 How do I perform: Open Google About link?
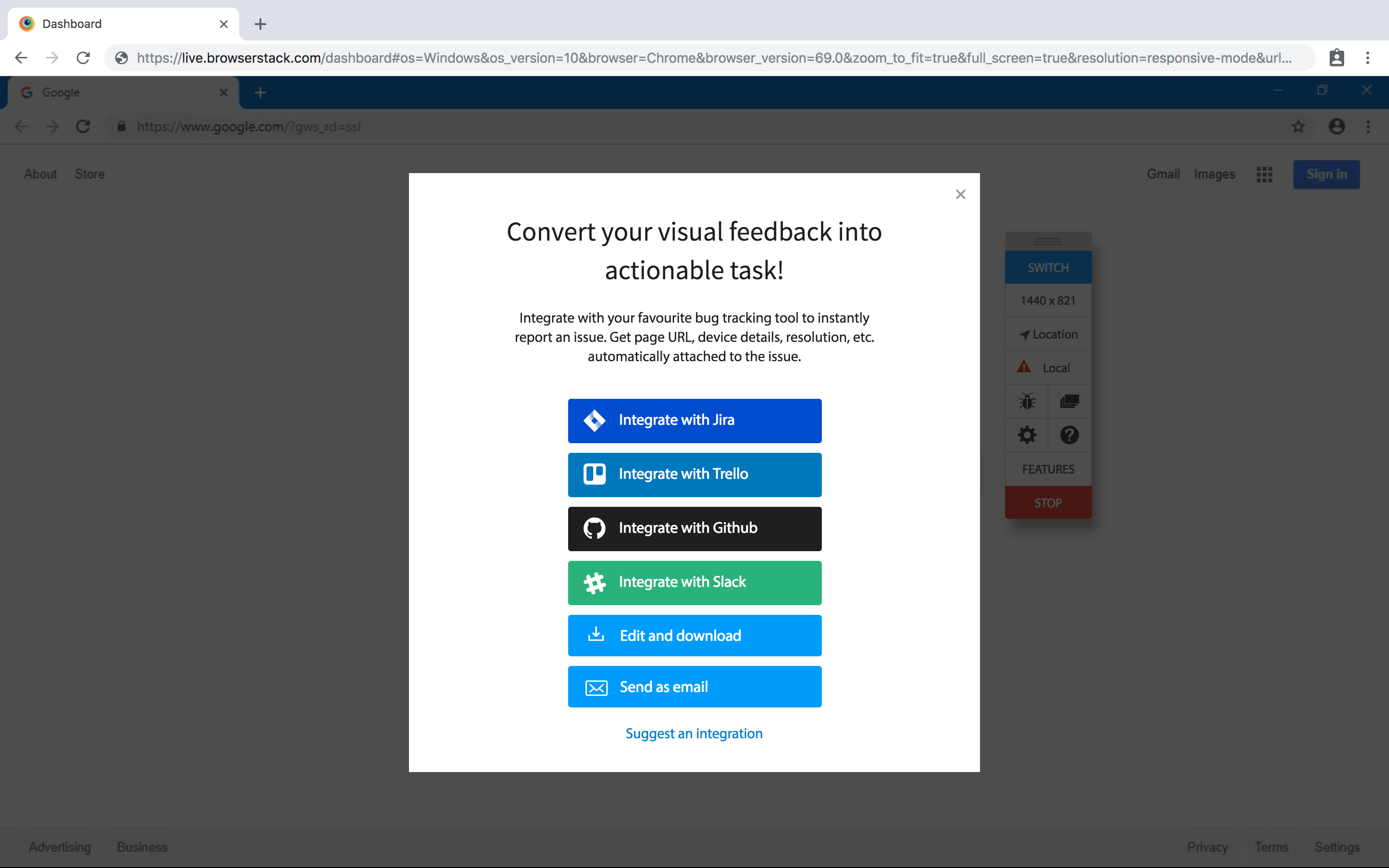pyautogui.click(x=40, y=174)
